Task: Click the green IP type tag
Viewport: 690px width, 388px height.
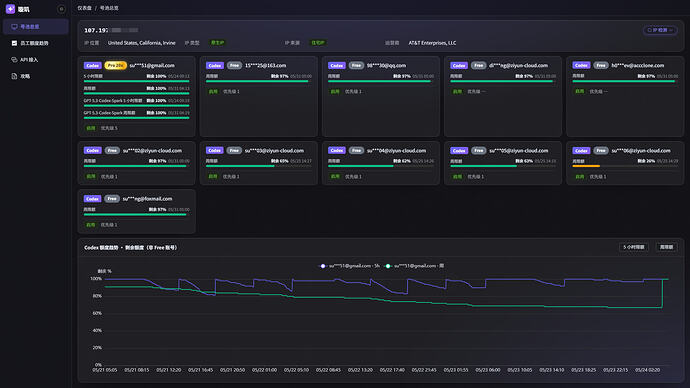Action: coord(217,43)
